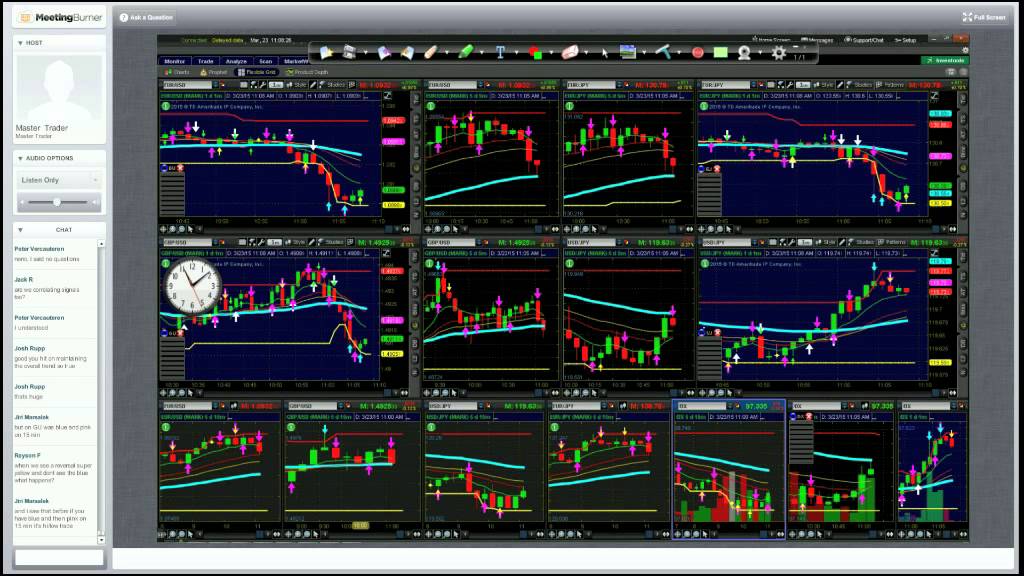Open the Prophet sub-tab
The image size is (1024, 576).
coord(214,72)
